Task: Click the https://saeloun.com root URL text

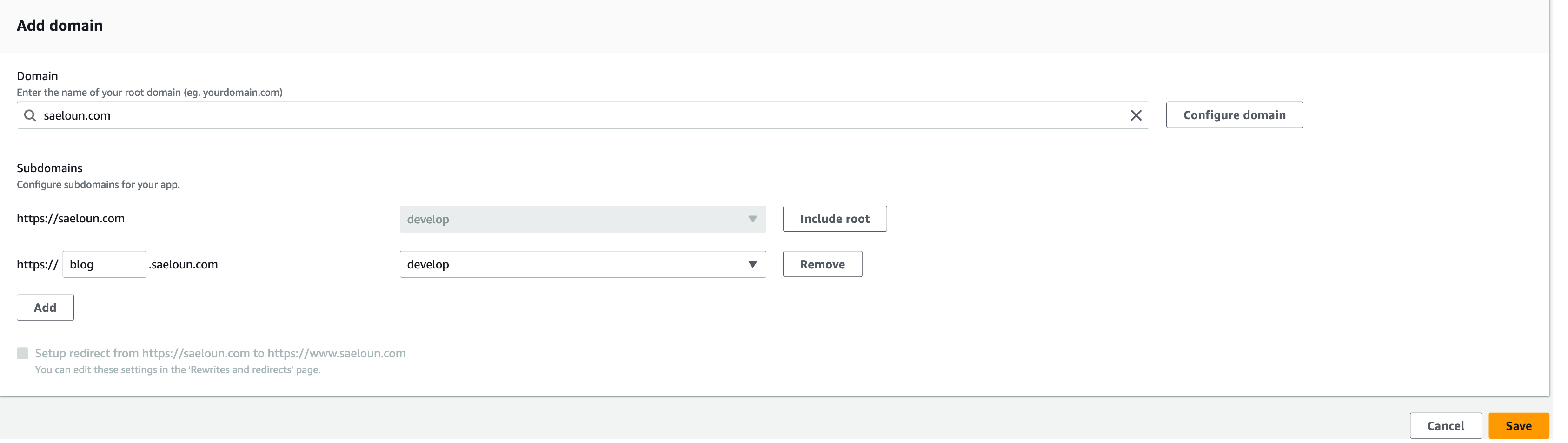Action: (71, 219)
